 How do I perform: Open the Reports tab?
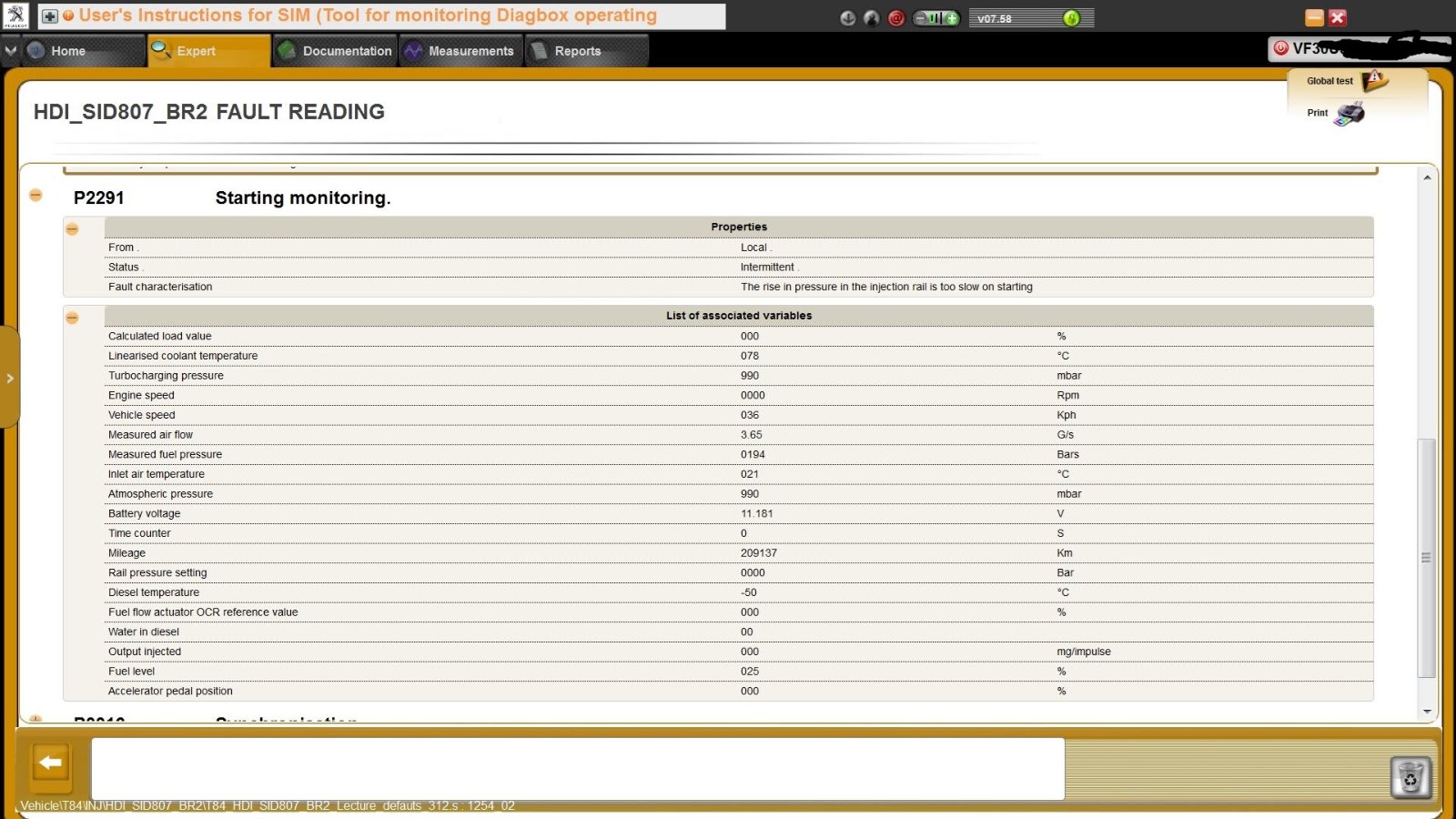[x=587, y=51]
